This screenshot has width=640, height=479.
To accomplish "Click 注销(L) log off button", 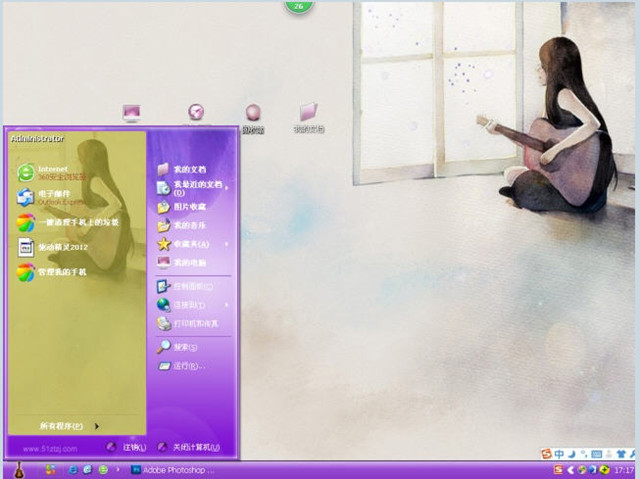I will pyautogui.click(x=126, y=448).
